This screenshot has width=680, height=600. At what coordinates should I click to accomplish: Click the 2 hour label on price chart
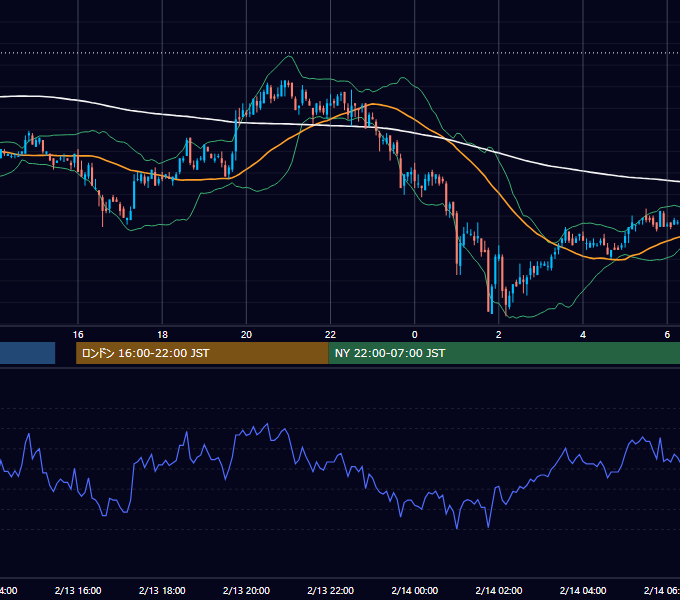tap(499, 335)
